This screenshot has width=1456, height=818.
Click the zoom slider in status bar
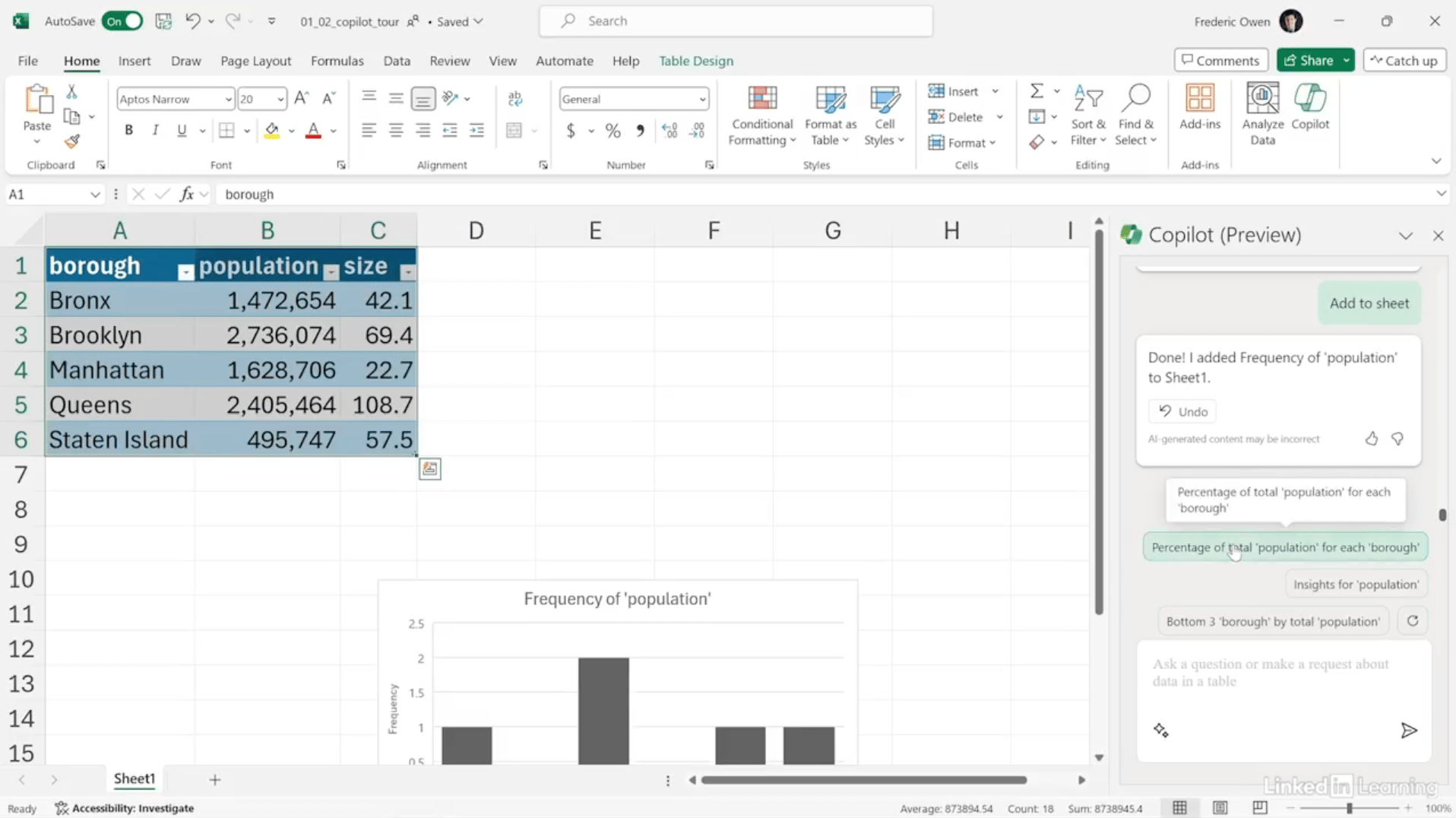tap(1349, 808)
